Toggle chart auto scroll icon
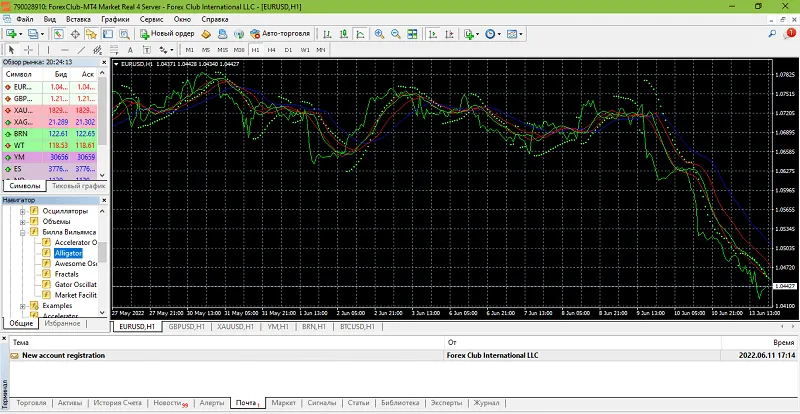 point(433,34)
